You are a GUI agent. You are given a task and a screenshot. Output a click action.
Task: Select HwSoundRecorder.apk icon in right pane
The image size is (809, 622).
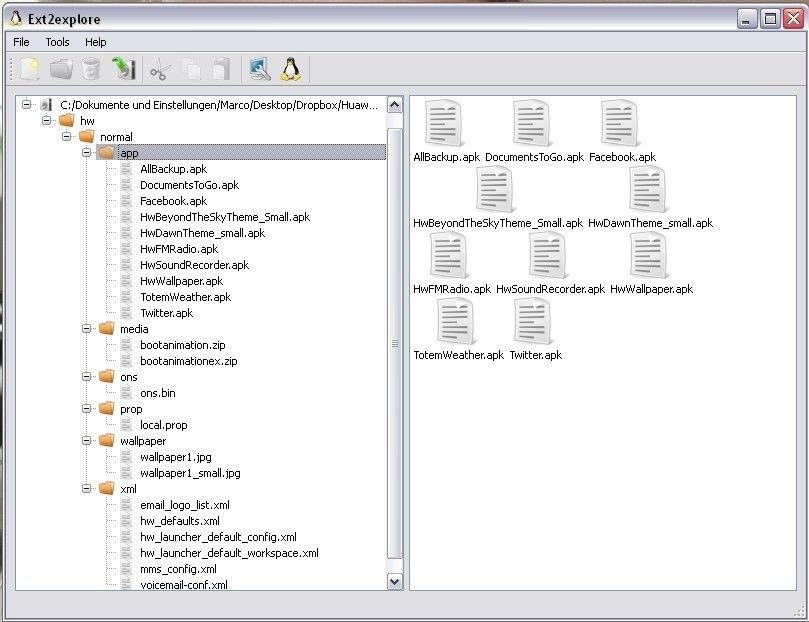[548, 256]
